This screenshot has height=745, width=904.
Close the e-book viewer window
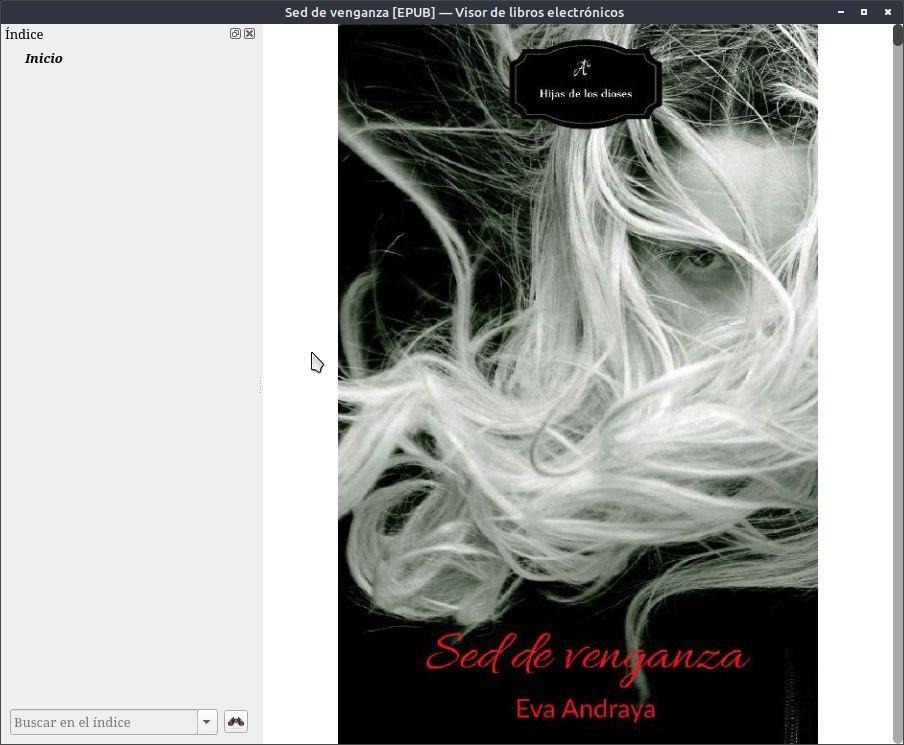click(x=887, y=12)
